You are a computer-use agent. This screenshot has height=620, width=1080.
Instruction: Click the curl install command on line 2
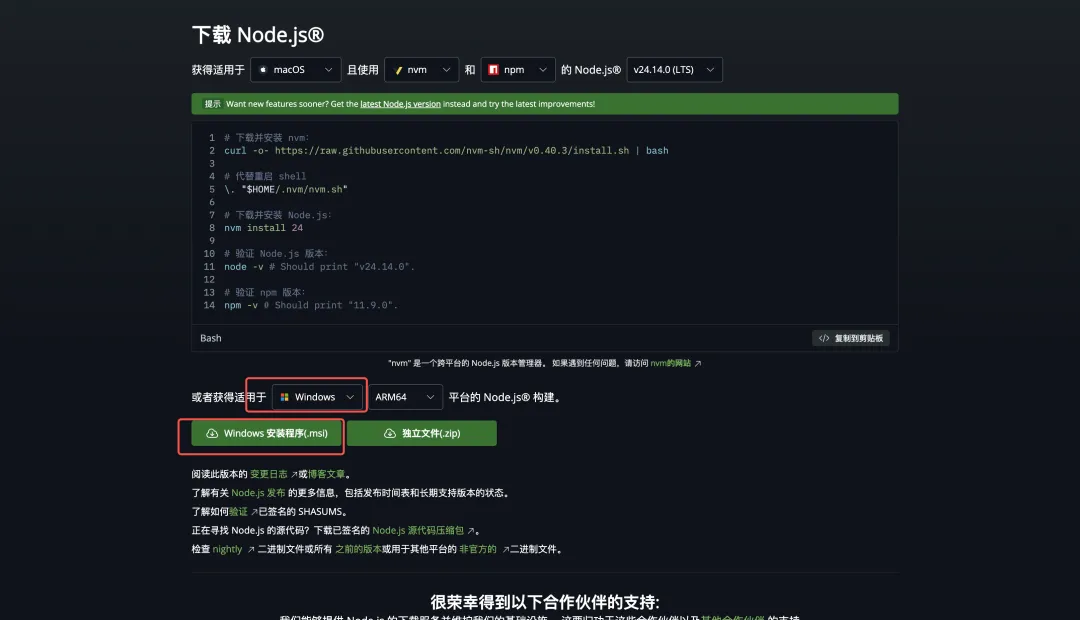[446, 150]
